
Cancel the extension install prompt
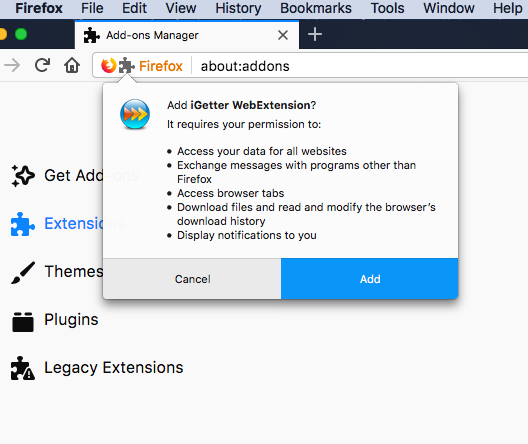pos(192,279)
